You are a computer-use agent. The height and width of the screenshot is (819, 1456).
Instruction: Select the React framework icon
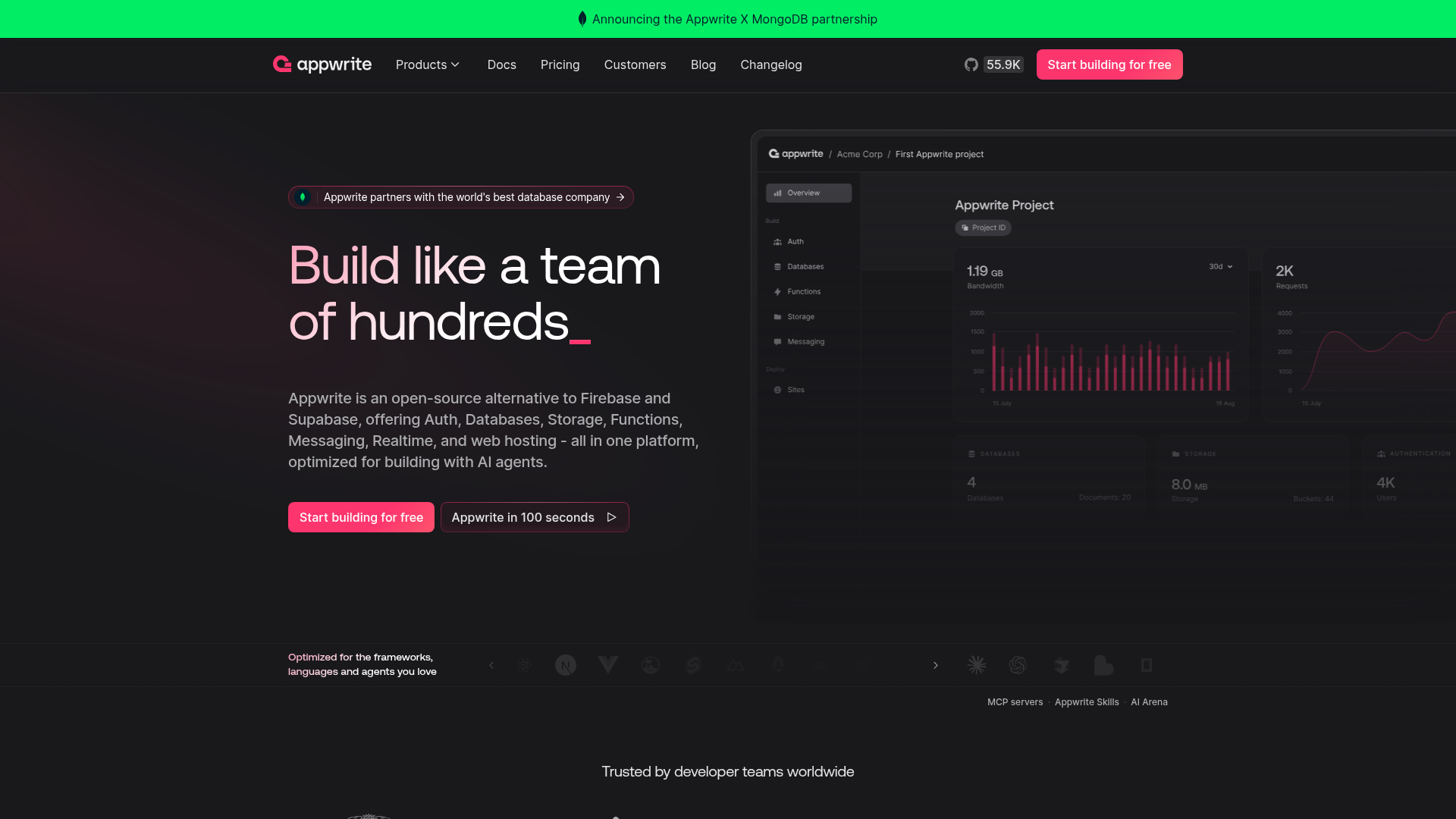524,665
